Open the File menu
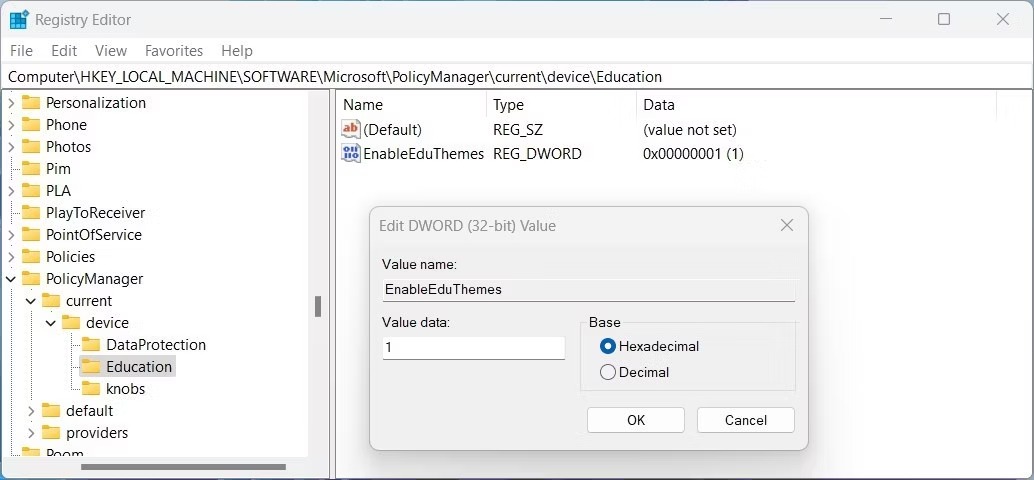The width and height of the screenshot is (1034, 480). (21, 51)
